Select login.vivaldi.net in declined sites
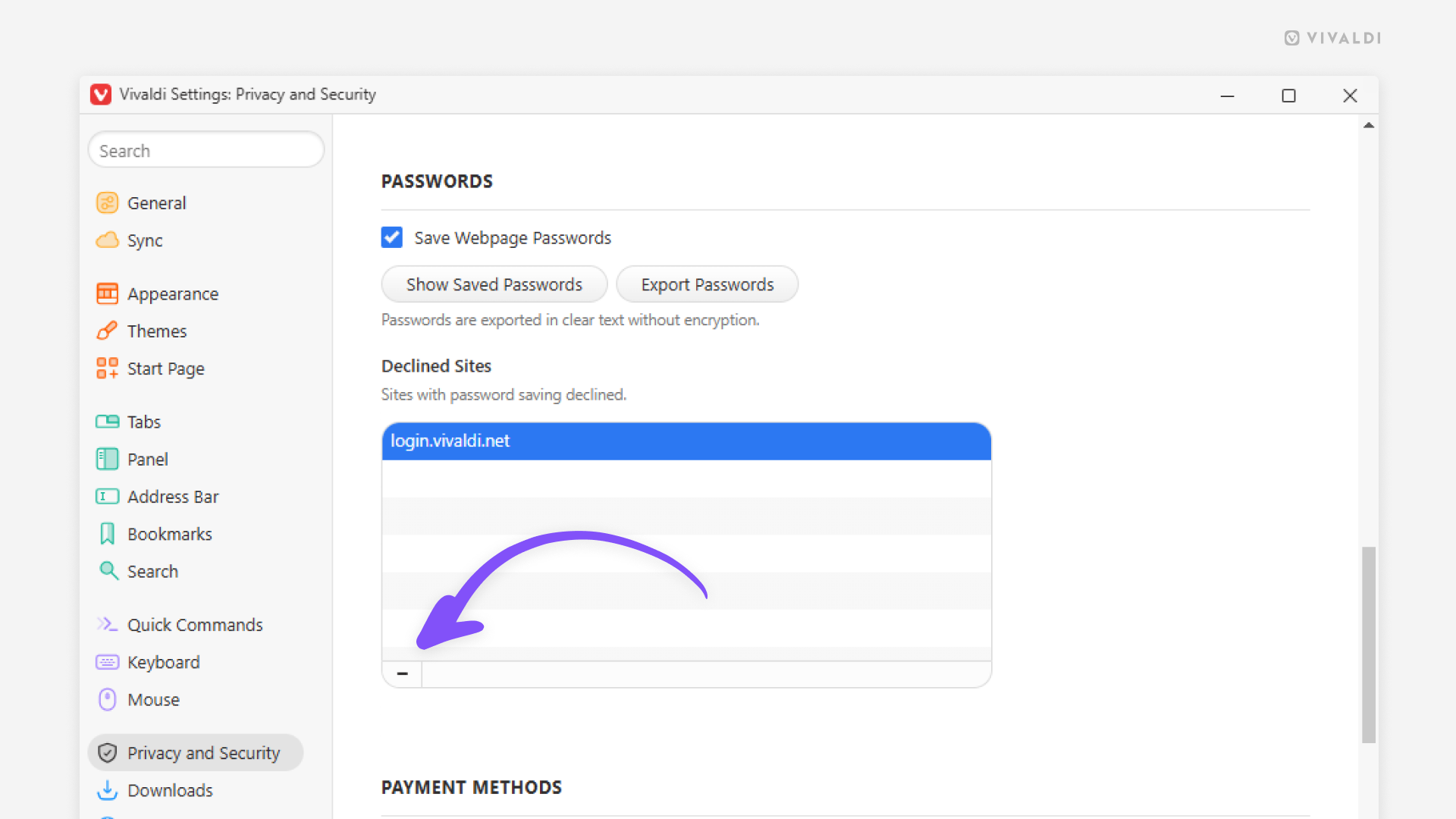This screenshot has height=819, width=1456. pos(686,441)
